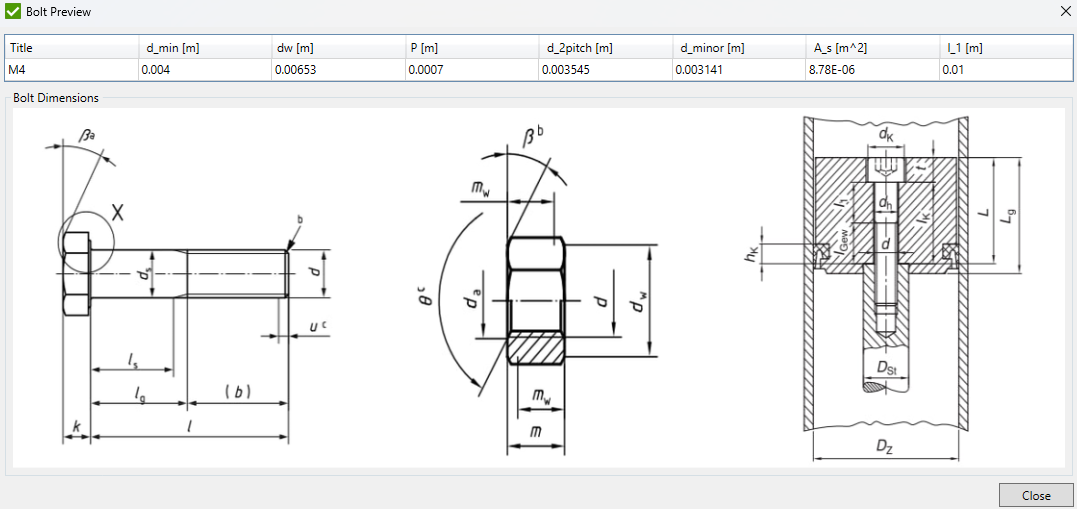The width and height of the screenshot is (1077, 509).
Task: Close the Bolt Preview dialog with X
Action: [x=1064, y=11]
